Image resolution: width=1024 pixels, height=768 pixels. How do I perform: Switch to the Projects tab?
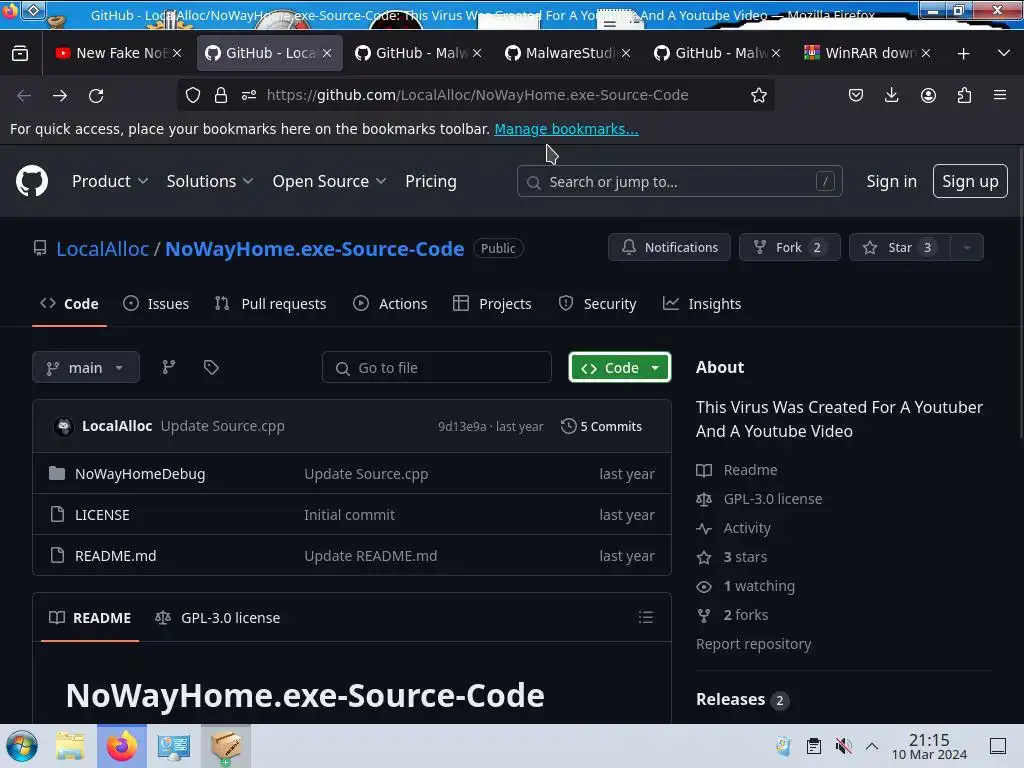click(x=492, y=304)
